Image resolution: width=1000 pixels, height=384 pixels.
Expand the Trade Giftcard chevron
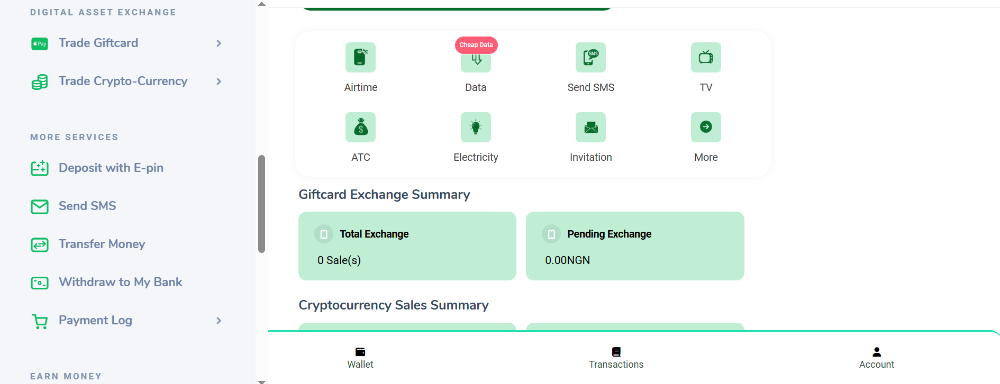pyautogui.click(x=219, y=43)
